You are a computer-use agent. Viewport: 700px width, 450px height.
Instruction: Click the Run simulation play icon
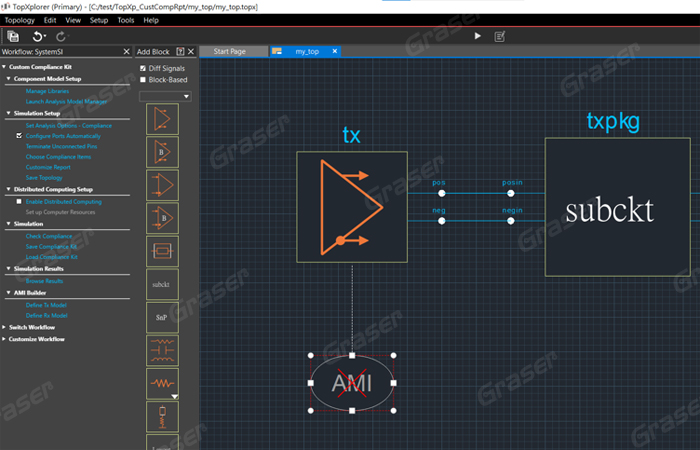click(477, 36)
